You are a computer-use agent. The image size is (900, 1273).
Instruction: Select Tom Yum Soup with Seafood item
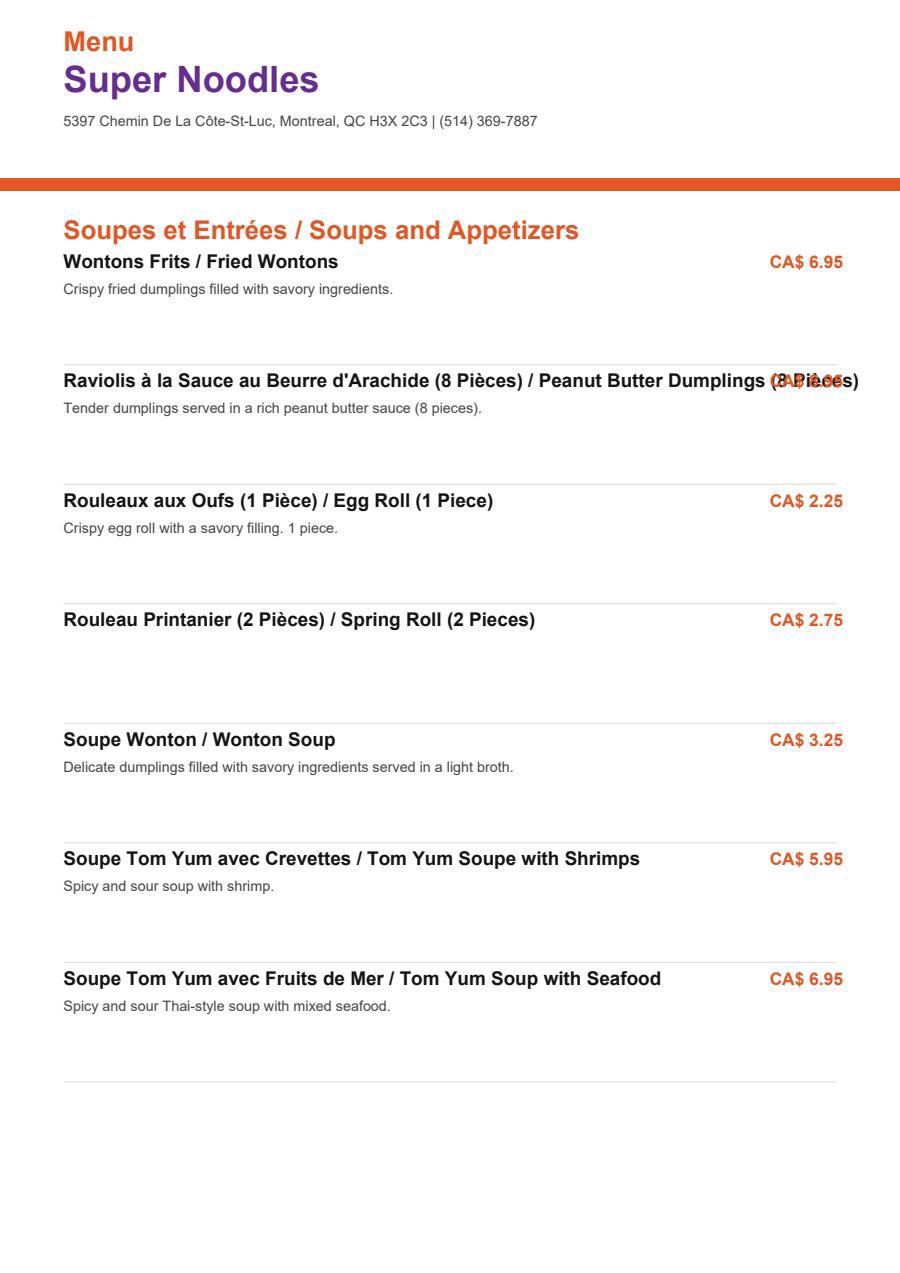(362, 979)
